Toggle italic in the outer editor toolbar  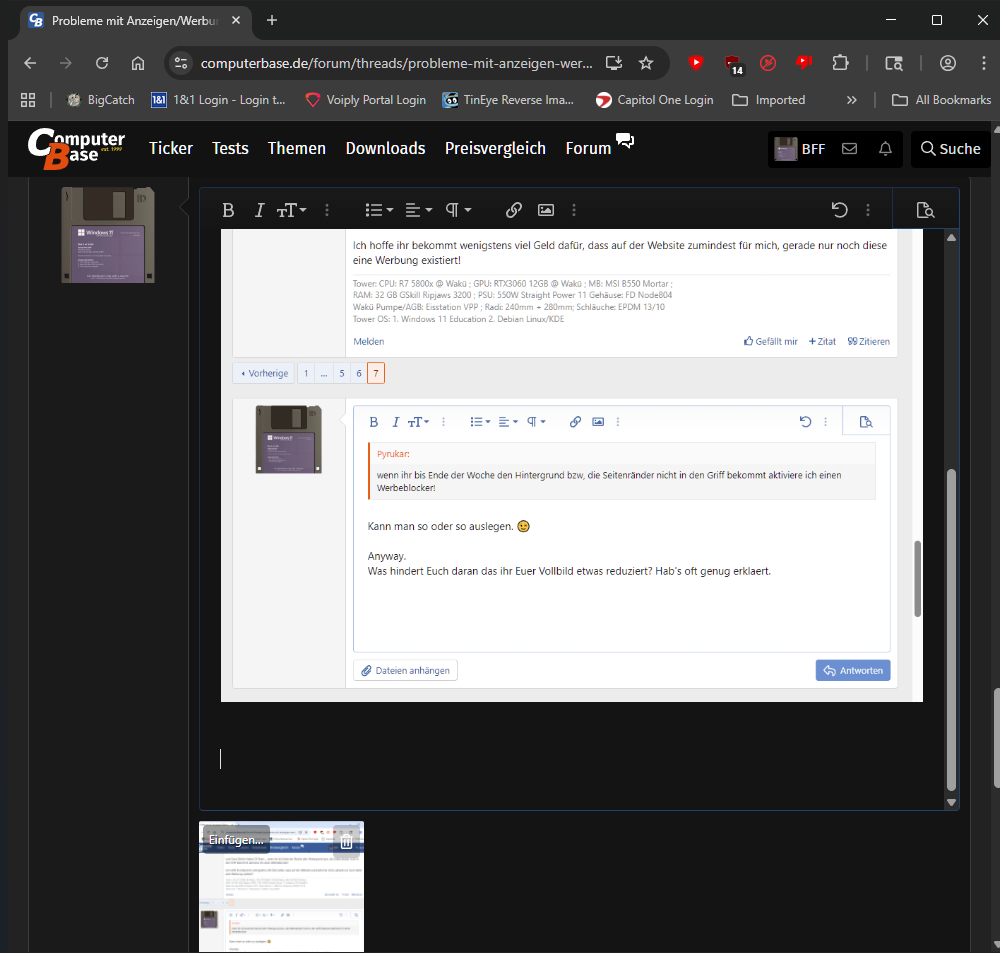click(259, 210)
